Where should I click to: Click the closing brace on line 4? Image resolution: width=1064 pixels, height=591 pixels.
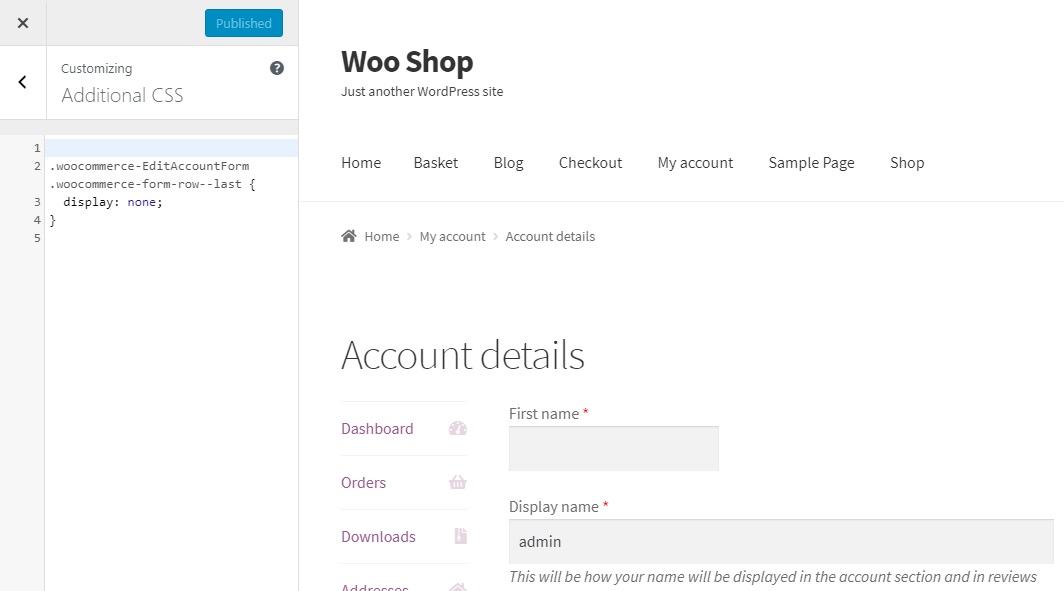click(x=53, y=221)
